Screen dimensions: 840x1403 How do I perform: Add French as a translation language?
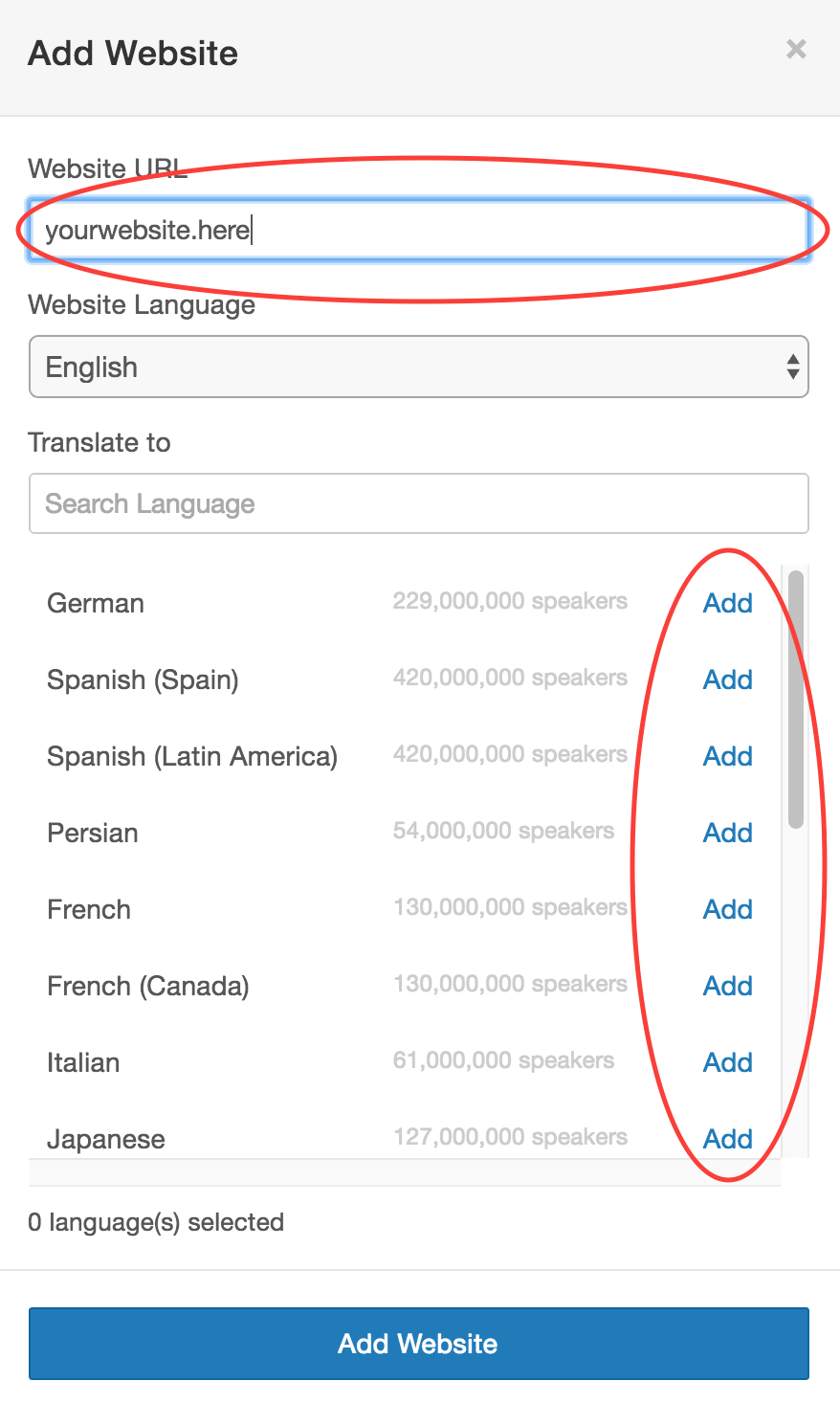(x=727, y=909)
